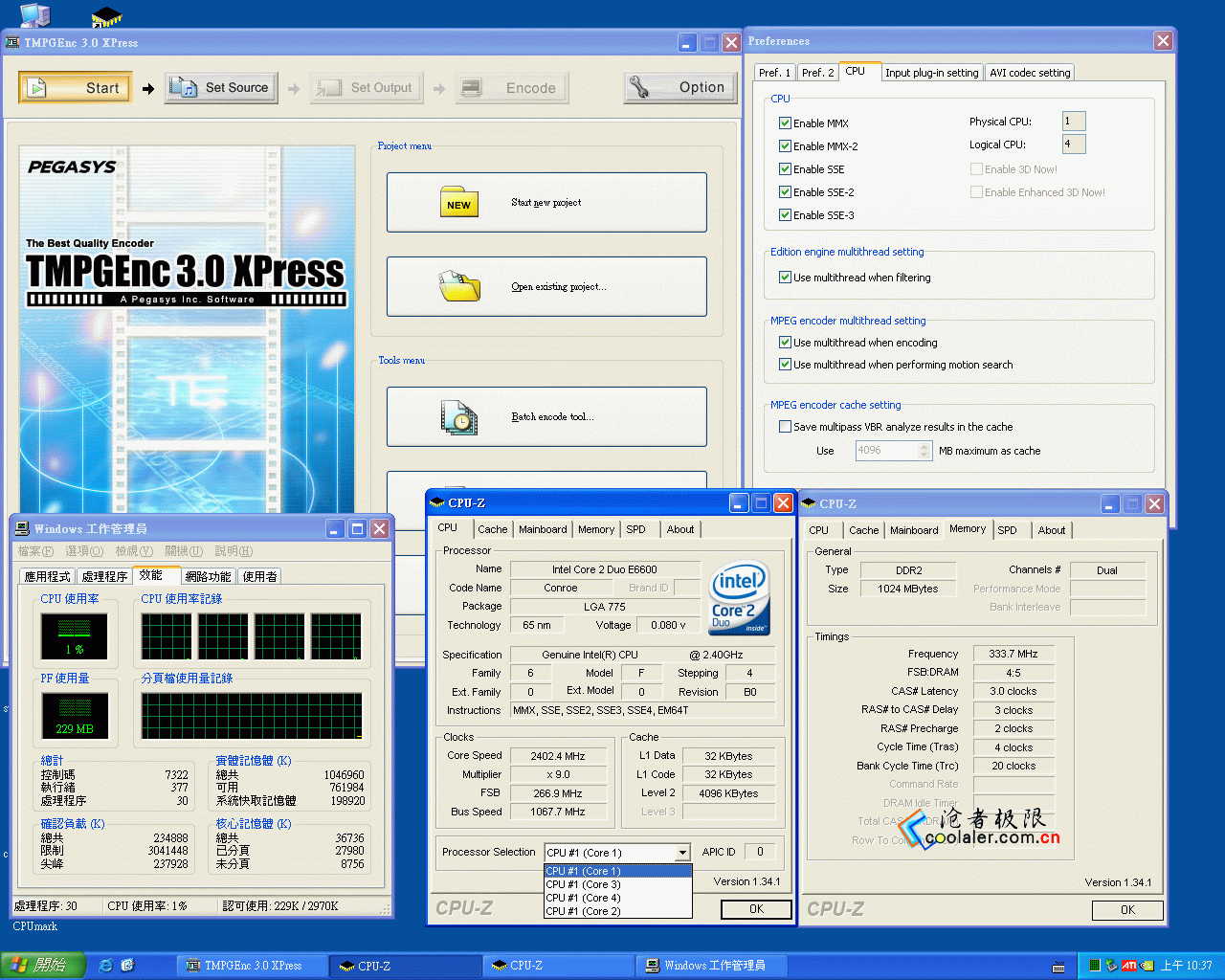This screenshot has height=980, width=1225.
Task: Click the CPU usage 1% meter
Action: point(75,636)
